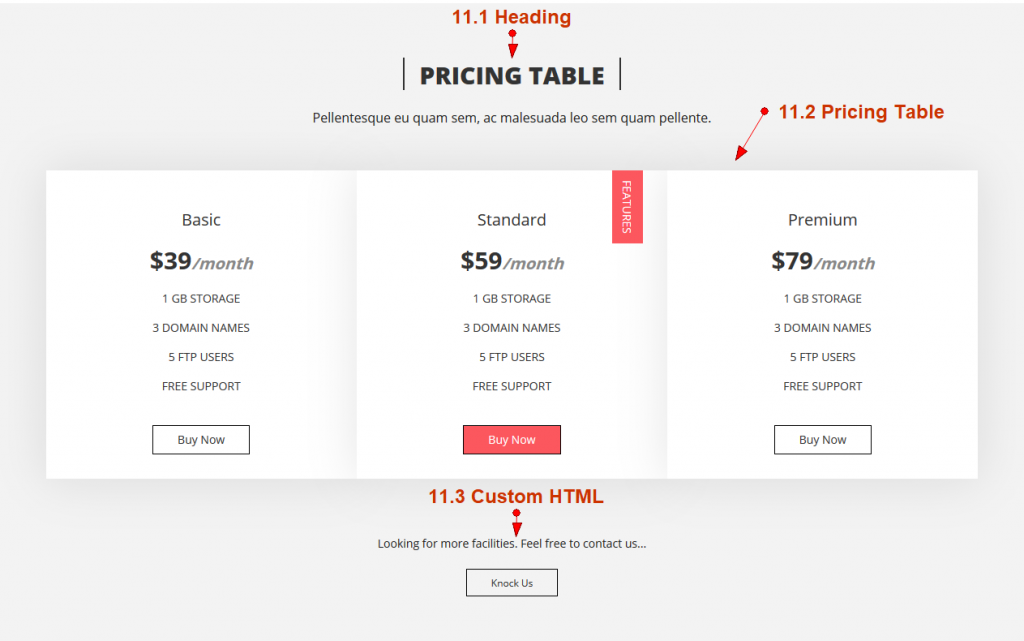Click the Premium plan title
This screenshot has height=641, width=1024.
[x=822, y=219]
